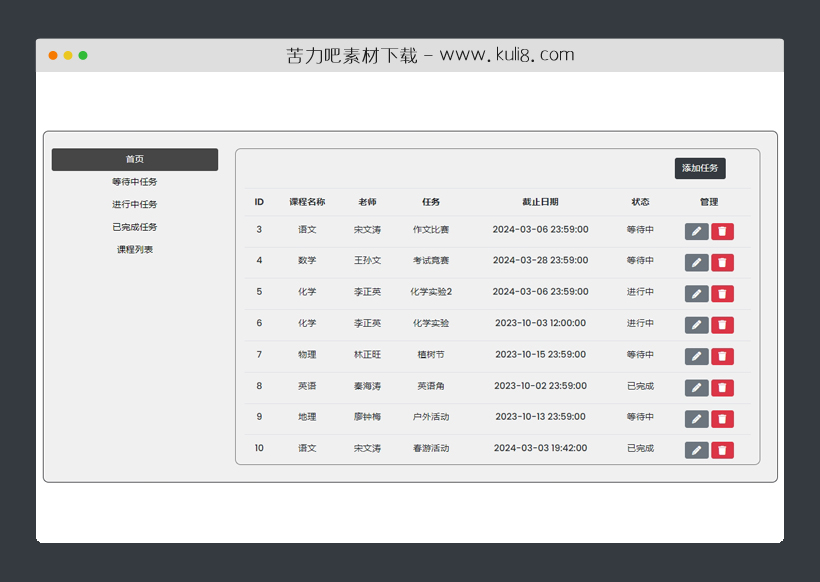
Task: Open the 进行中任务 sidebar section
Action: click(x=135, y=204)
